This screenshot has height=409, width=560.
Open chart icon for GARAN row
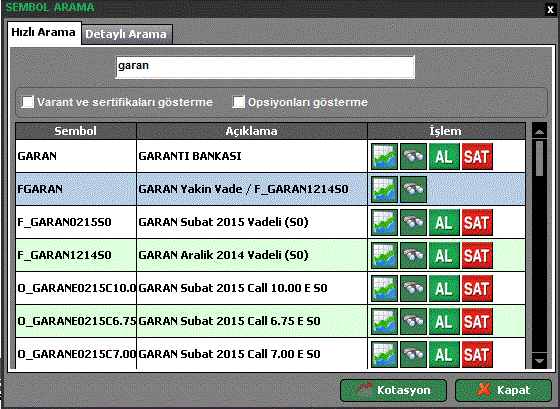point(384,156)
